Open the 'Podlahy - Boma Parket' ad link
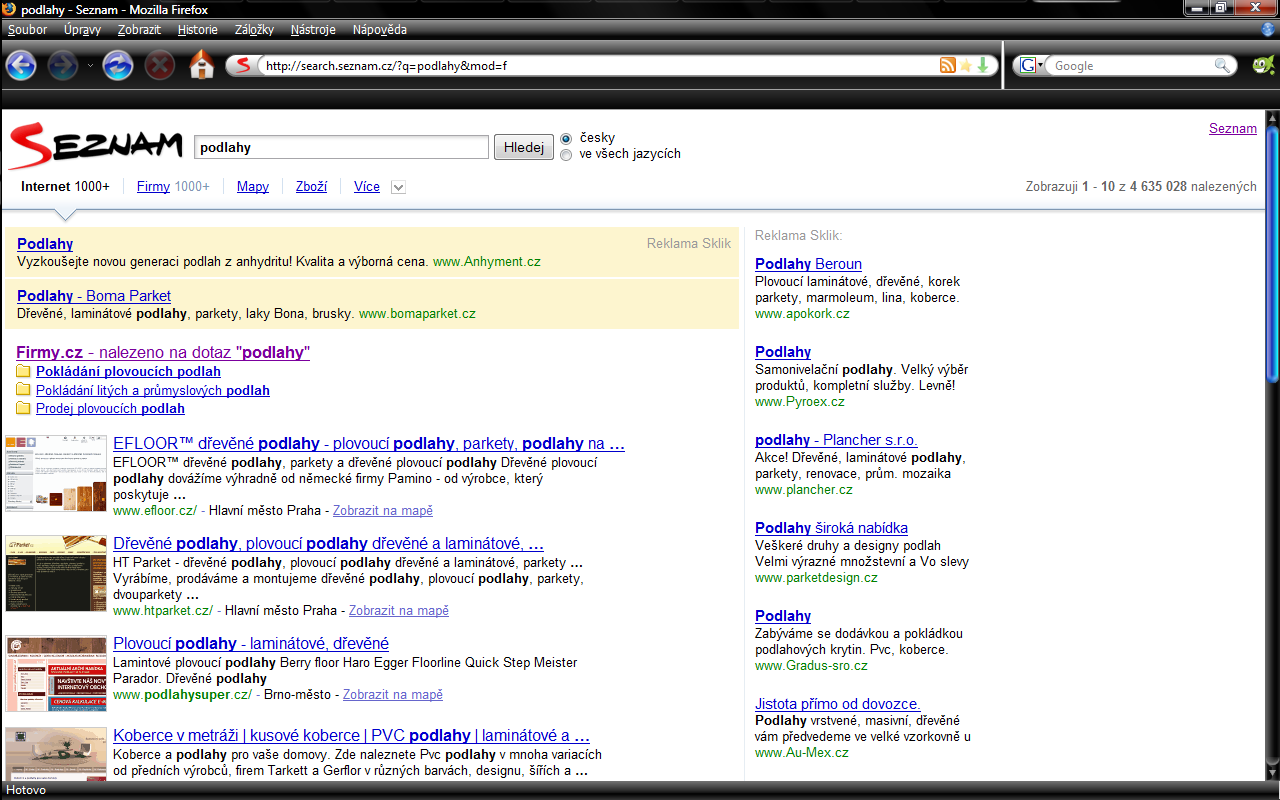This screenshot has width=1280, height=800. point(94,296)
